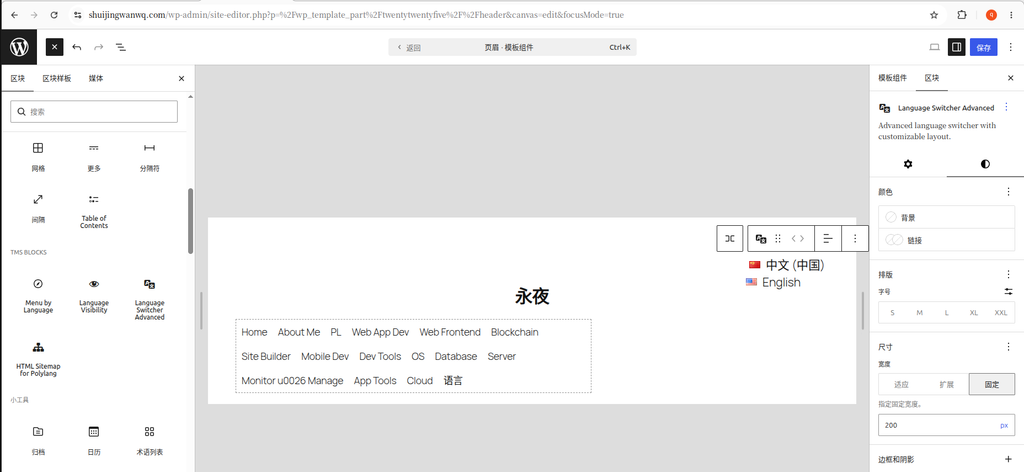This screenshot has width=1024, height=472.
Task: Switch to the 区块样板 patterns tab
Action: click(57, 78)
